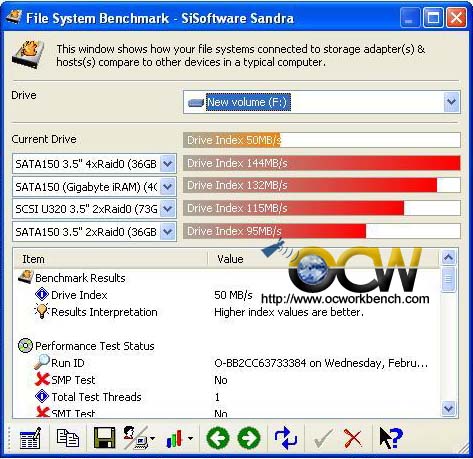Click the Drive Index info icon
This screenshot has width=473, height=459.
[42, 294]
